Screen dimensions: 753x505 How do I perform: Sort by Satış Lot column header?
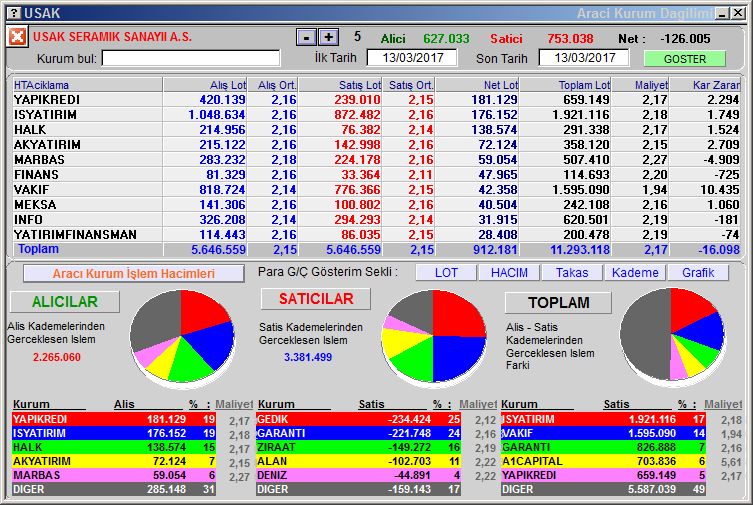tap(340, 85)
